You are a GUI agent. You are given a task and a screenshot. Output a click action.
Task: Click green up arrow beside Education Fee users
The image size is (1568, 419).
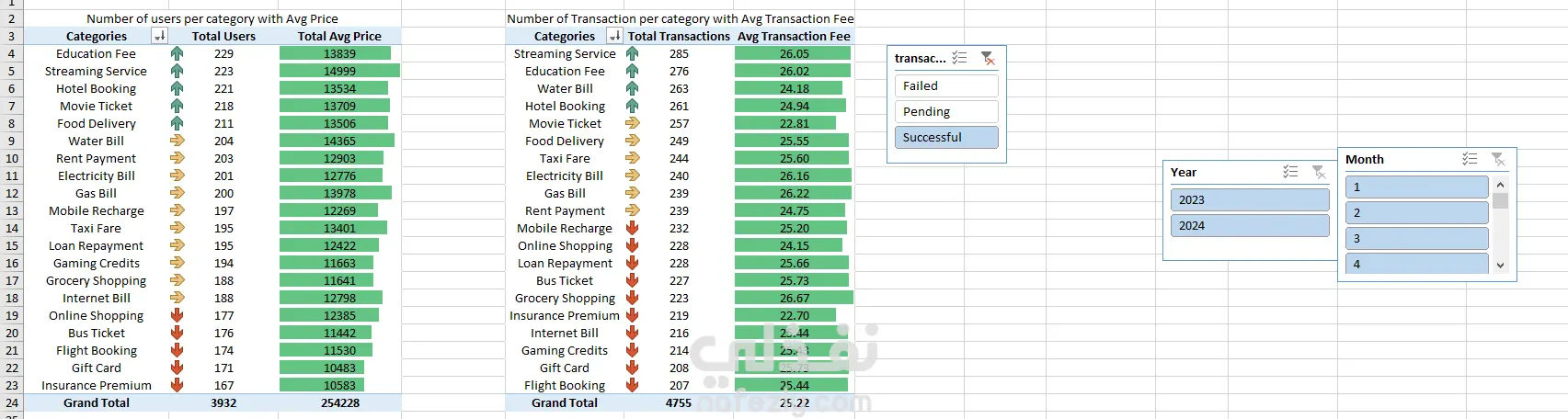pos(177,53)
